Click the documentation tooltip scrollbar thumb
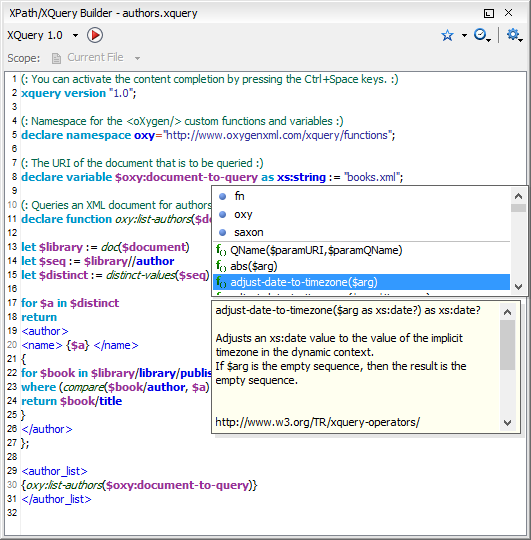The height and width of the screenshot is (540, 531). pyautogui.click(x=507, y=345)
